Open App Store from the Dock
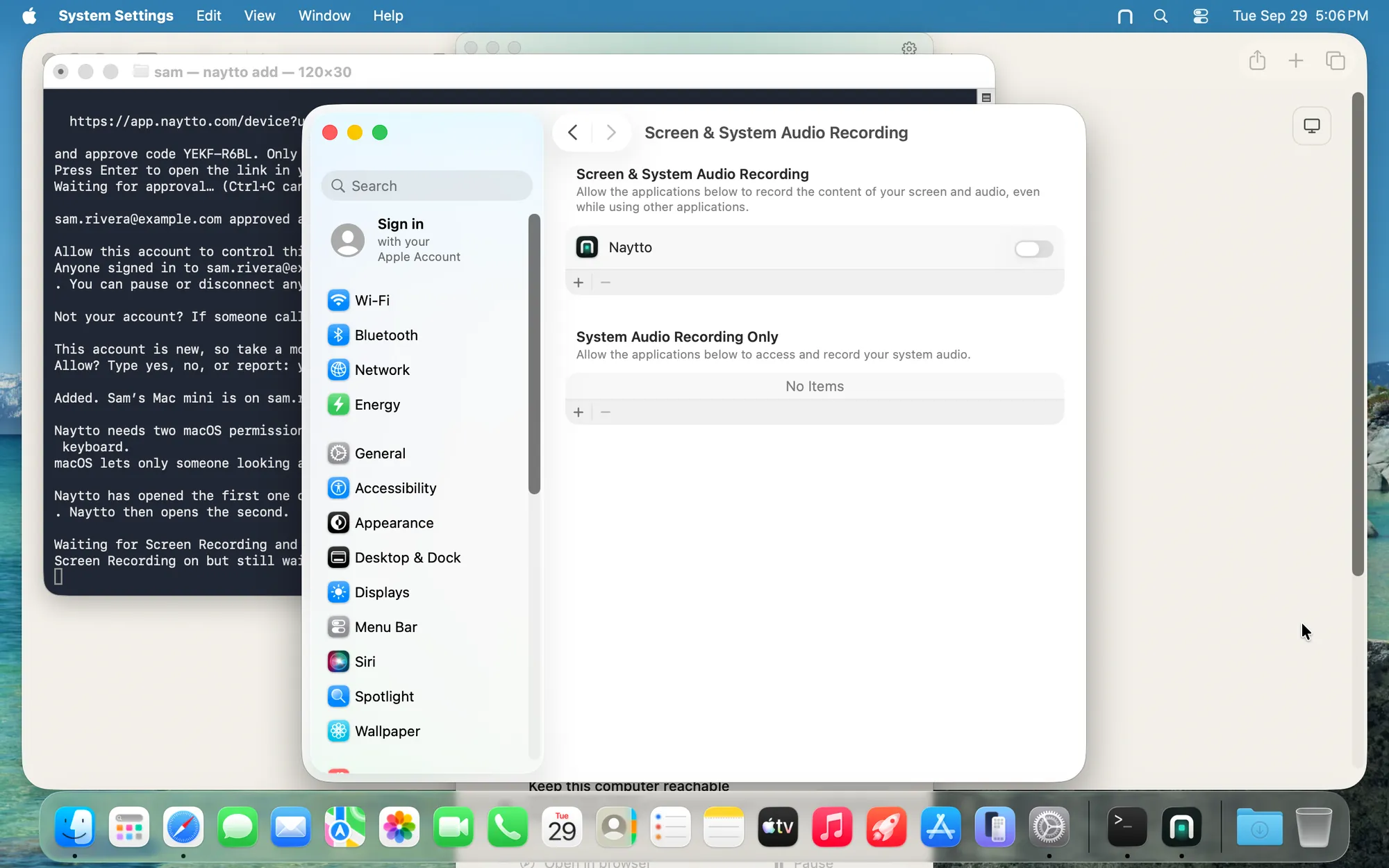The image size is (1389, 868). coord(940,827)
